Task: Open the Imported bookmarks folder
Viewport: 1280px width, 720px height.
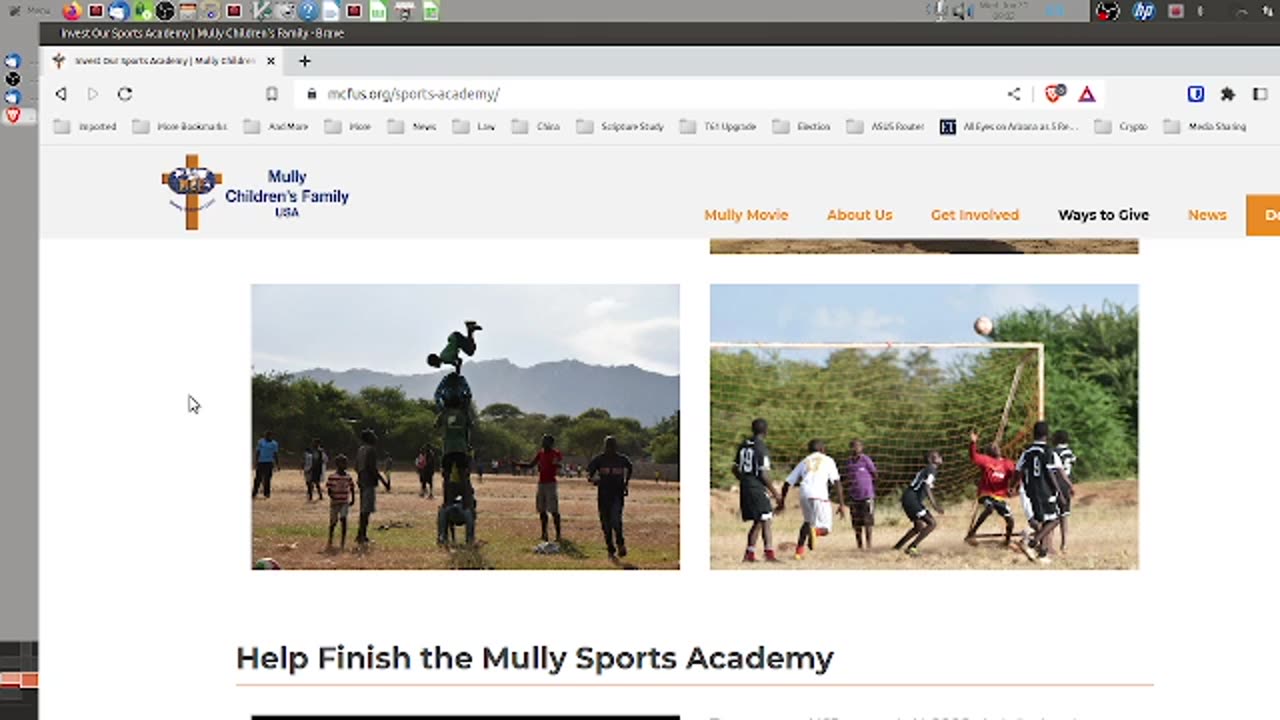Action: 85,127
